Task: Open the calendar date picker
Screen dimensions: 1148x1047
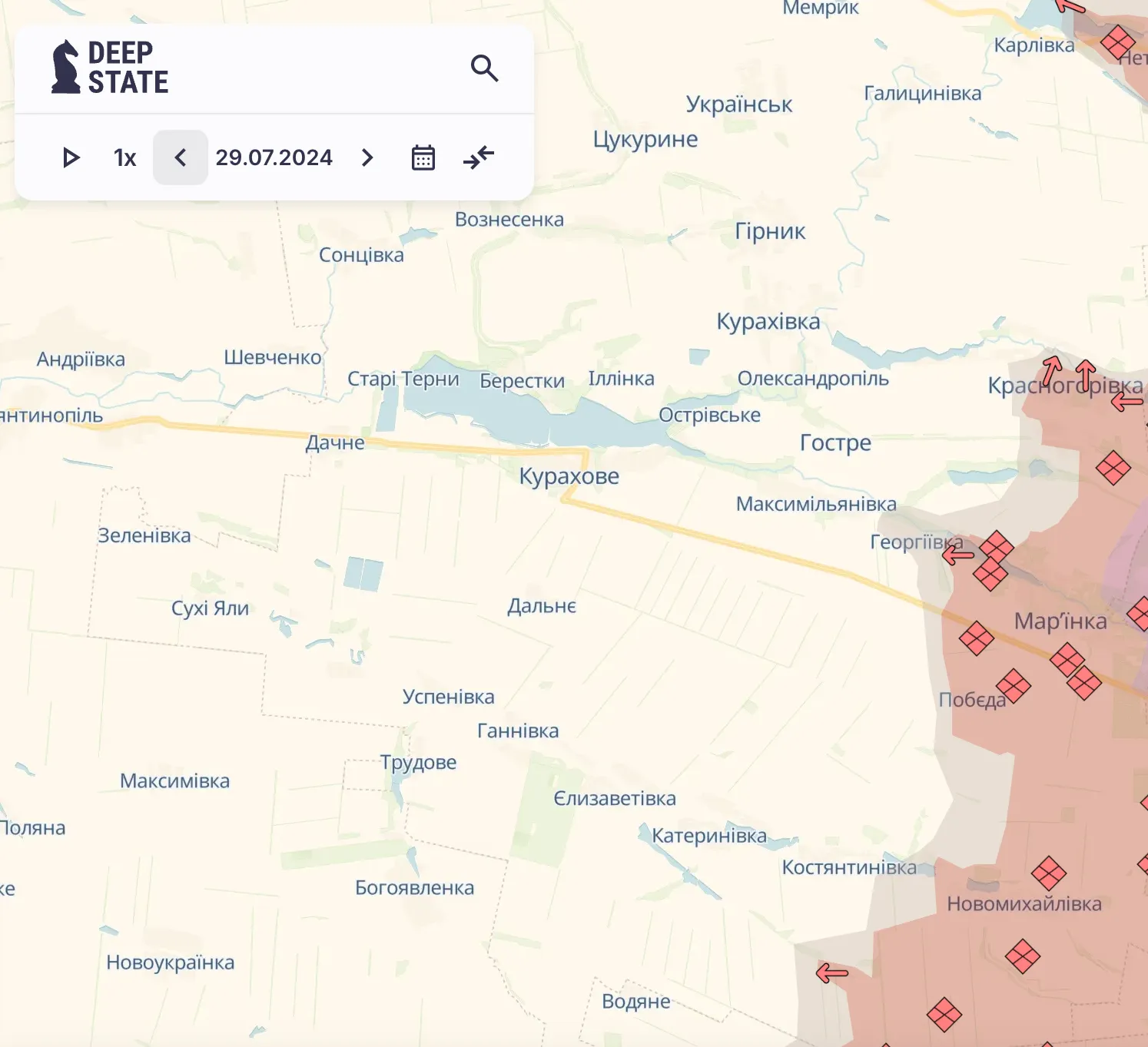Action: pos(422,157)
